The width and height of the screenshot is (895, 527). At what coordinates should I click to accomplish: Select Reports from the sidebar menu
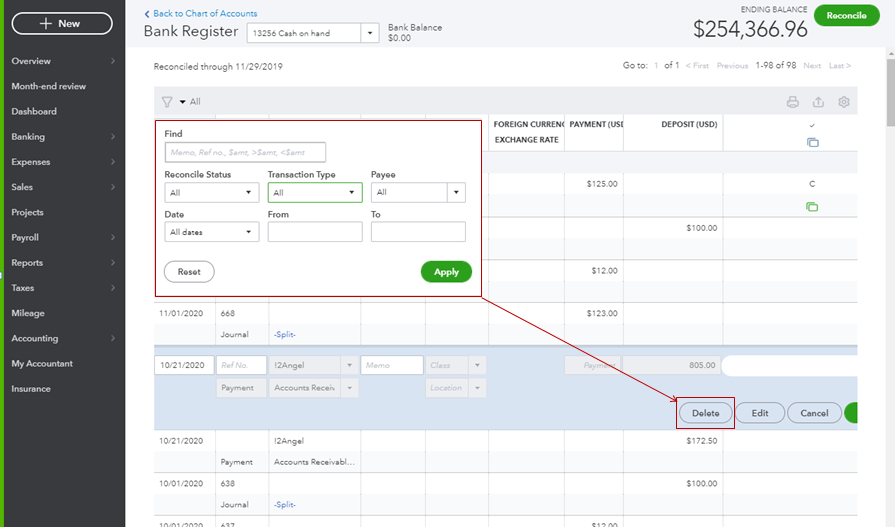click(x=27, y=263)
